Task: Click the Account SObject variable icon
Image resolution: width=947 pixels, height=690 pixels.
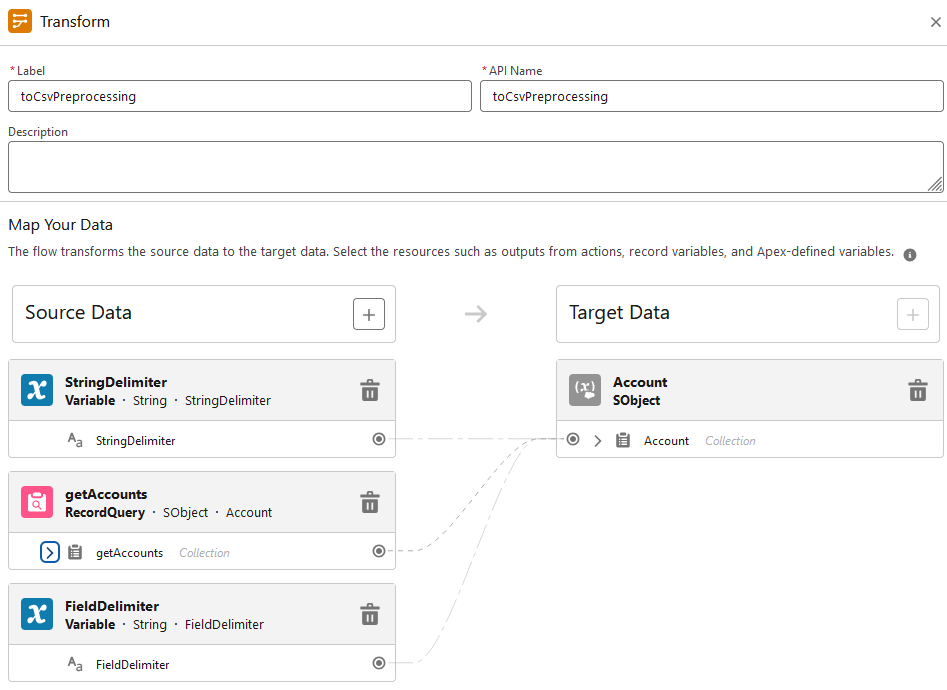Action: (585, 390)
